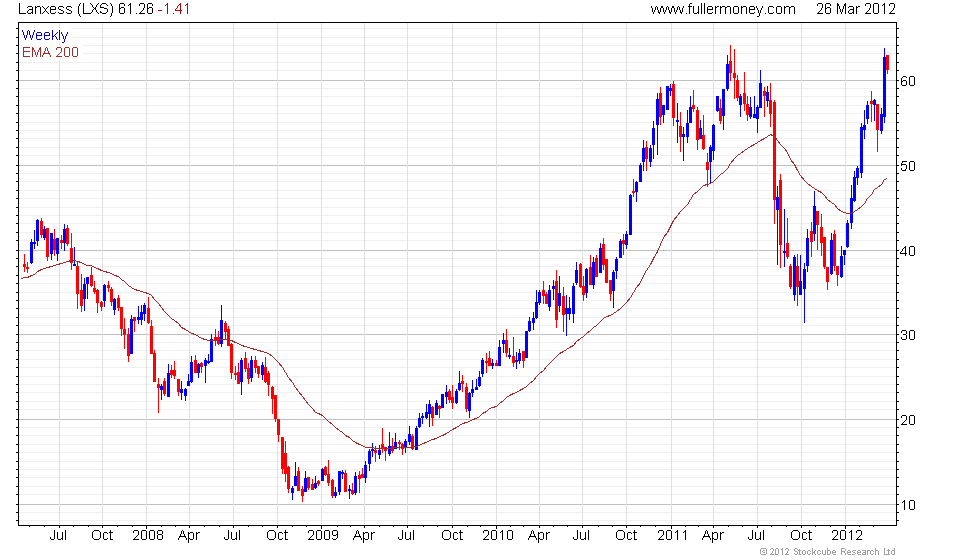
Task: Click the 2009 year axis label
Action: pos(322,536)
